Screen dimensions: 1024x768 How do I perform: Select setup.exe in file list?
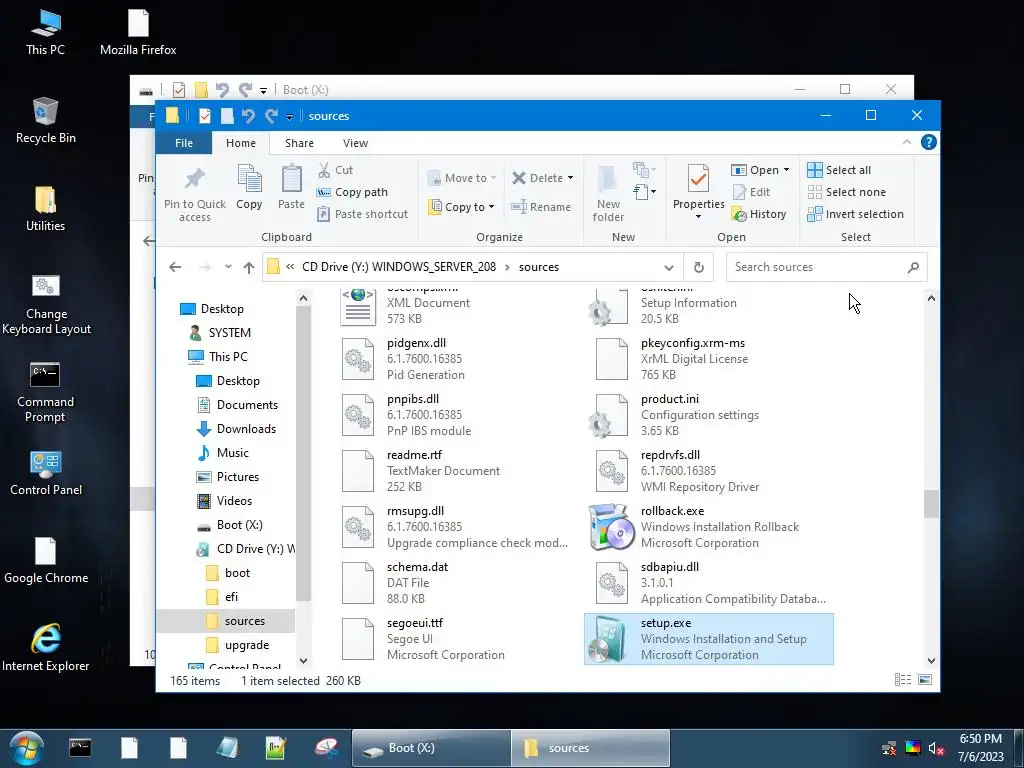point(709,639)
